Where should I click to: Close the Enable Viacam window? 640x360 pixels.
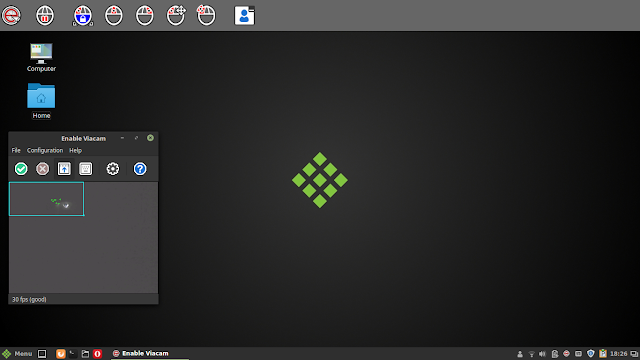click(150, 138)
